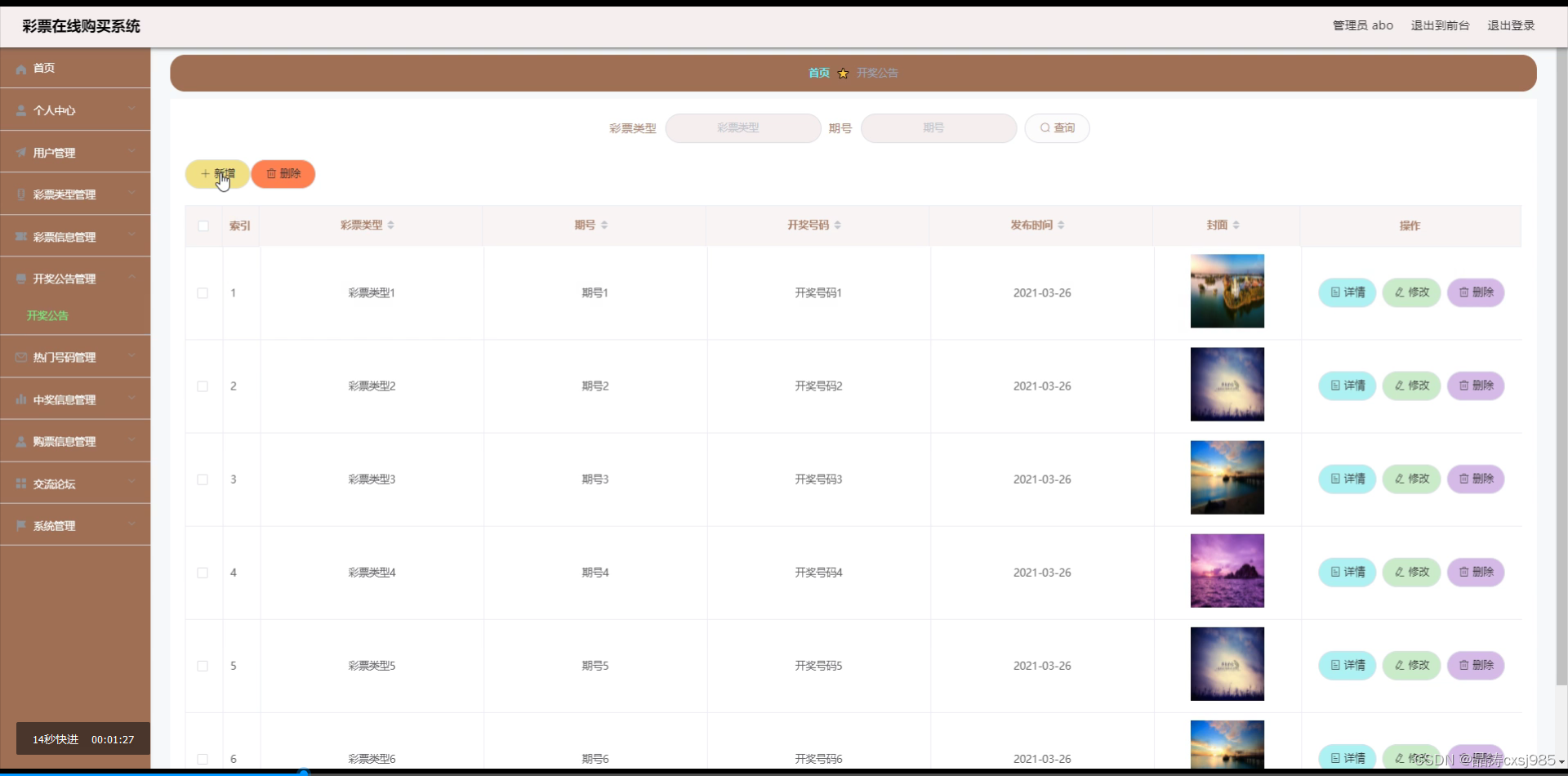The width and height of the screenshot is (1568, 776).
Task: Expand the 交流论坛 menu chevron
Action: [x=132, y=483]
